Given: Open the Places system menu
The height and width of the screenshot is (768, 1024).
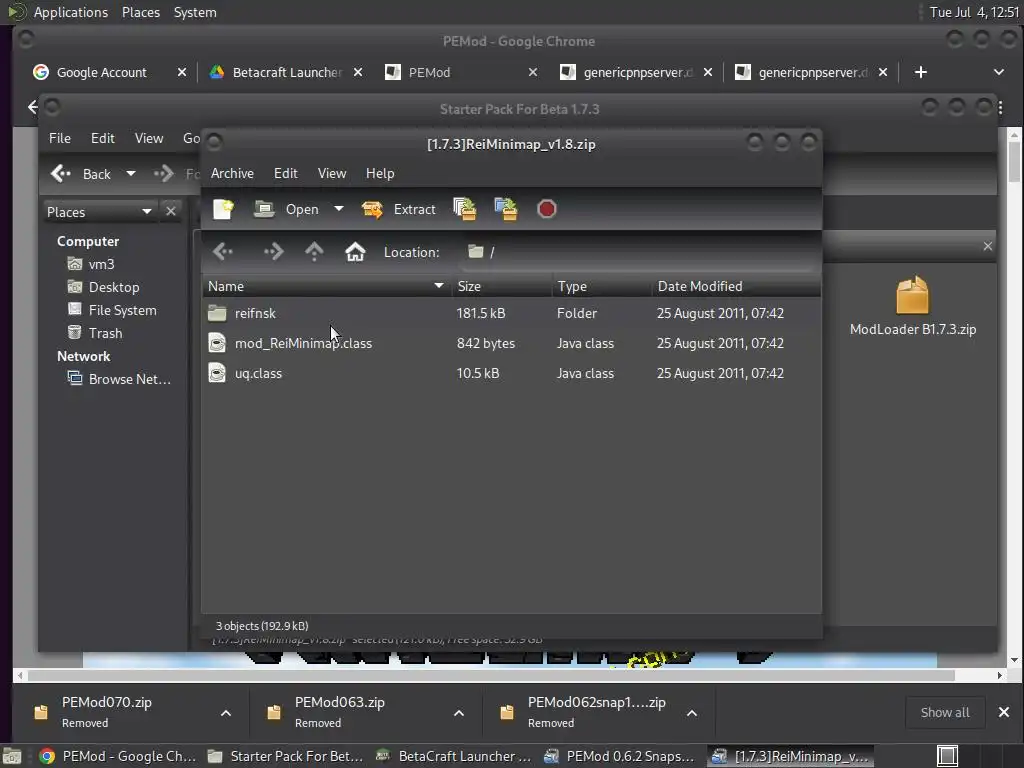Looking at the screenshot, I should click(140, 12).
